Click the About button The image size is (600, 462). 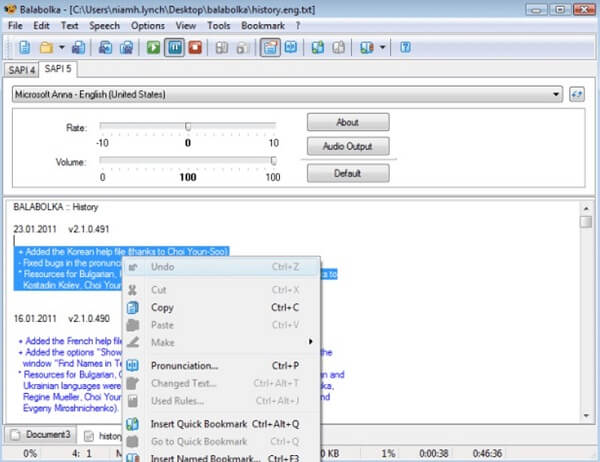tap(348, 122)
